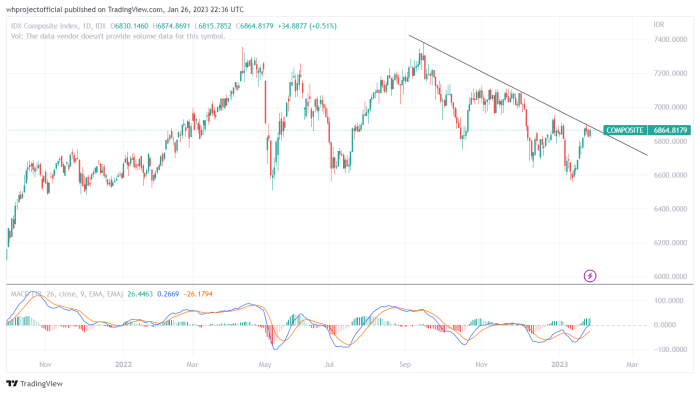The height and width of the screenshot is (394, 700).
Task: Click the +34.8877 (+0.51%) change value
Action: click(307, 26)
